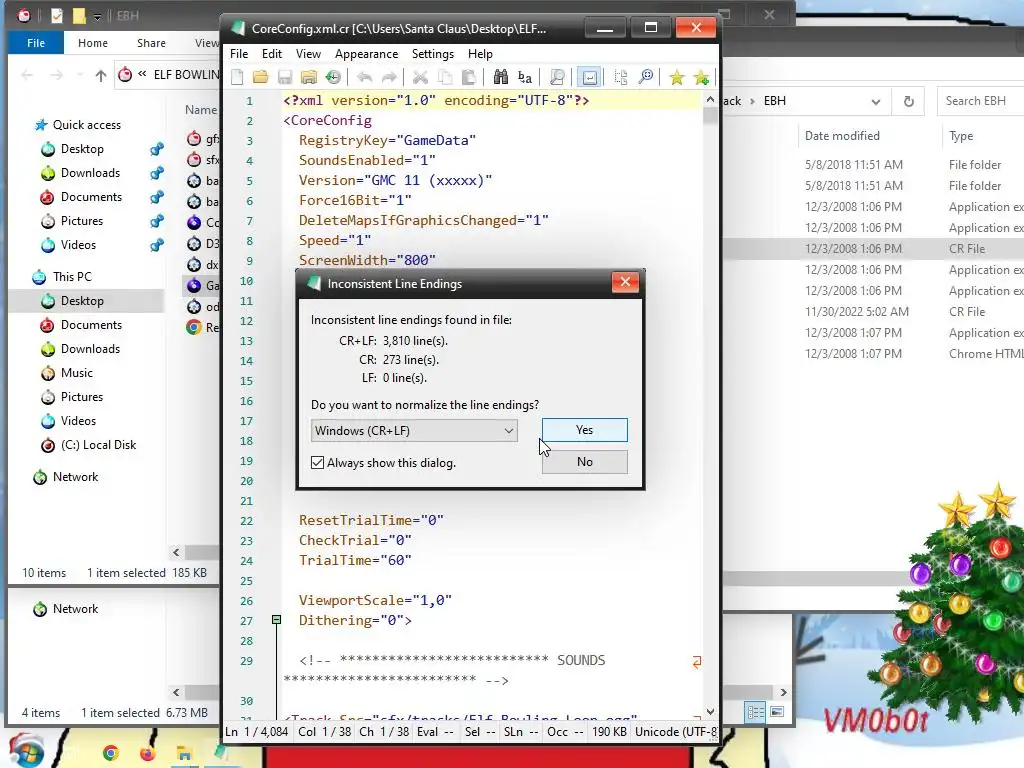
Task: Click the Open file folder icon
Action: tap(261, 78)
